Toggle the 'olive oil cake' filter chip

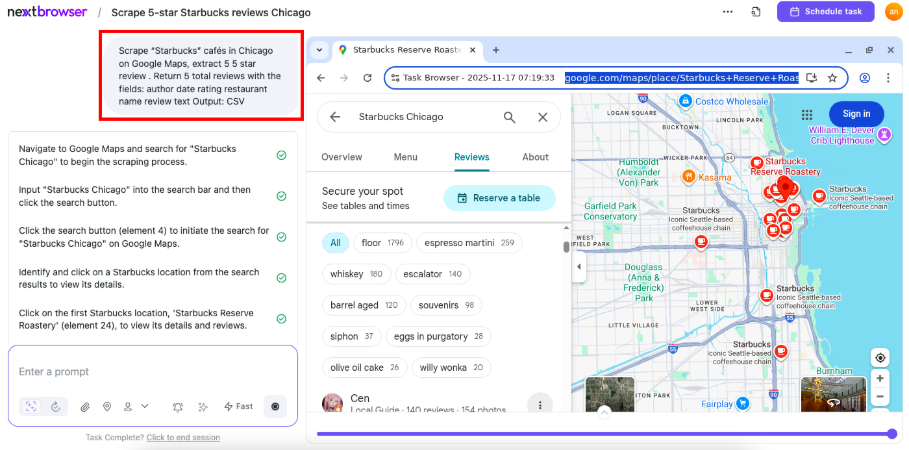365,368
